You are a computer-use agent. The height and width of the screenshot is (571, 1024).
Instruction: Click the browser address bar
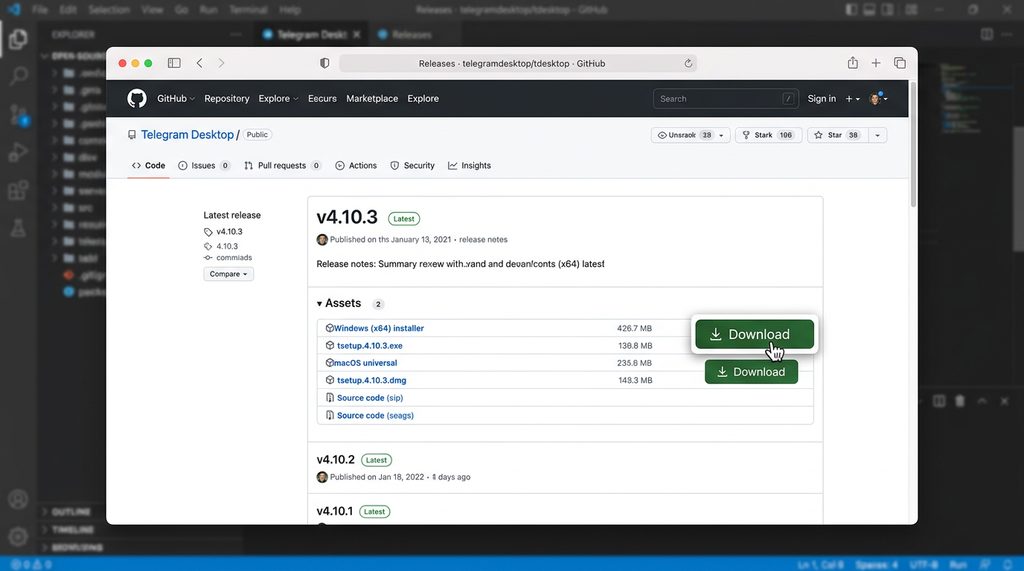click(x=518, y=63)
